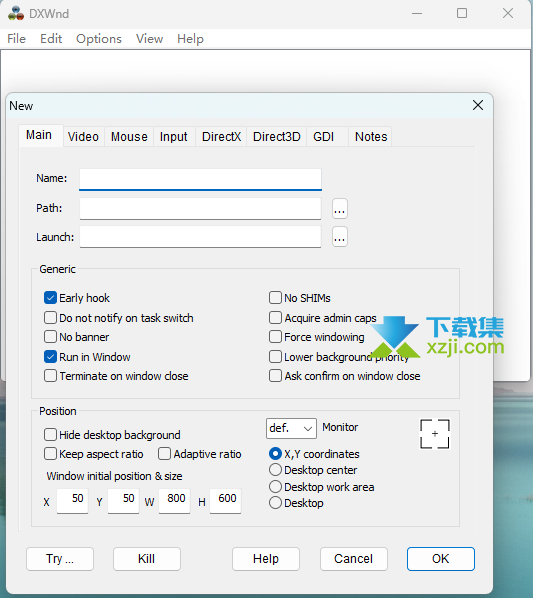Screen dimensions: 533x598
Task: Open the Options menu
Action: [x=99, y=39]
